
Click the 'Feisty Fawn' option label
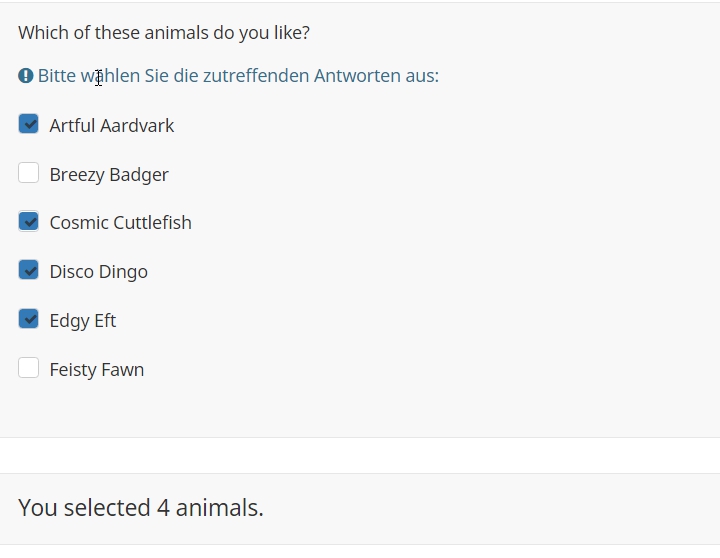point(96,370)
